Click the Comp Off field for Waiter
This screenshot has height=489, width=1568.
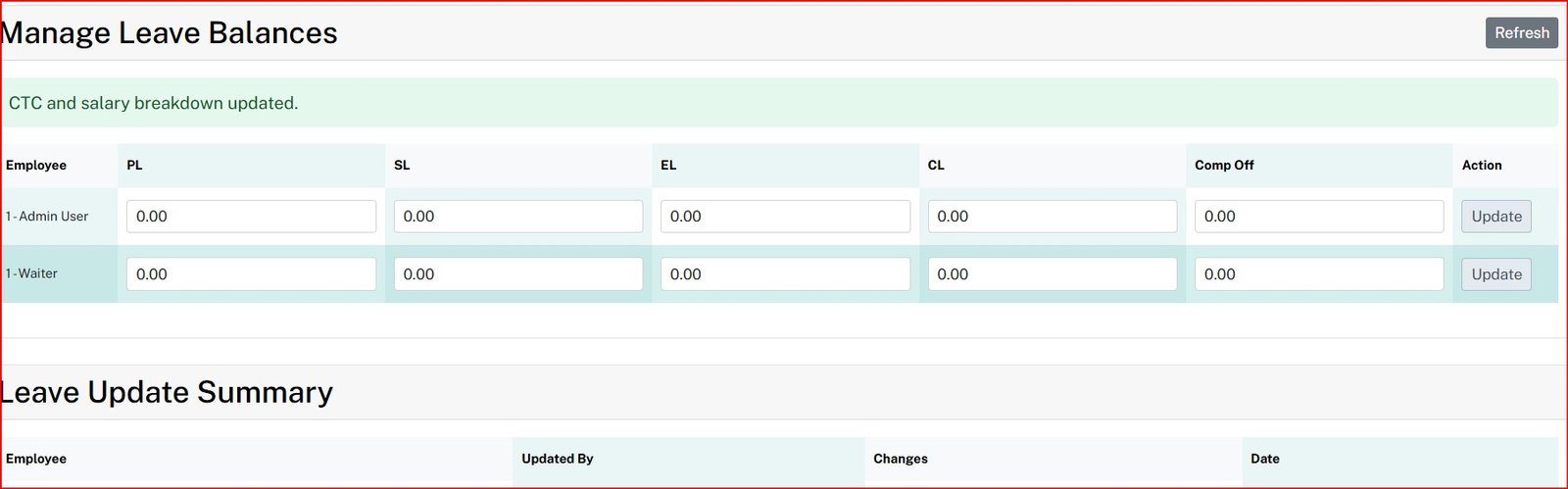(1318, 274)
